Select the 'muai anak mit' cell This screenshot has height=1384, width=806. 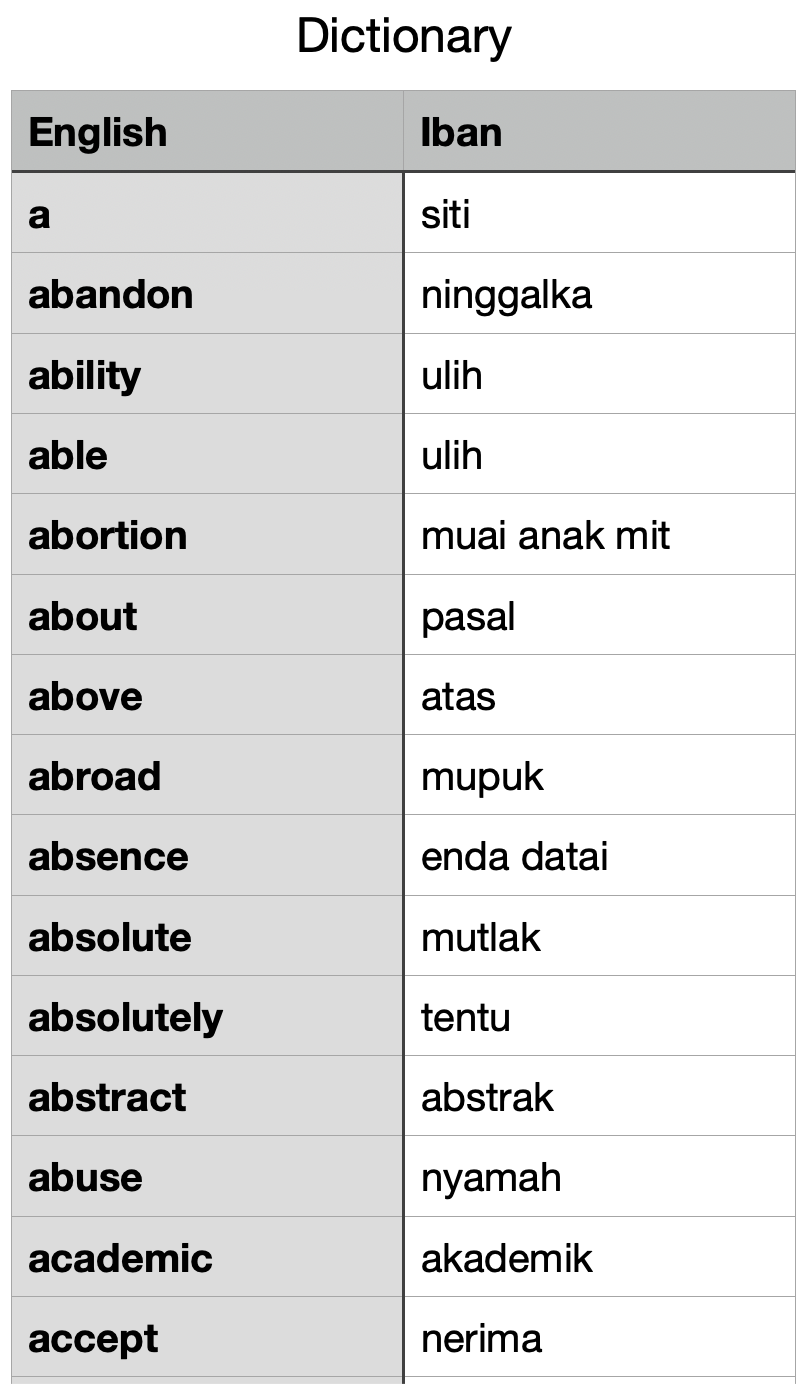(x=599, y=535)
